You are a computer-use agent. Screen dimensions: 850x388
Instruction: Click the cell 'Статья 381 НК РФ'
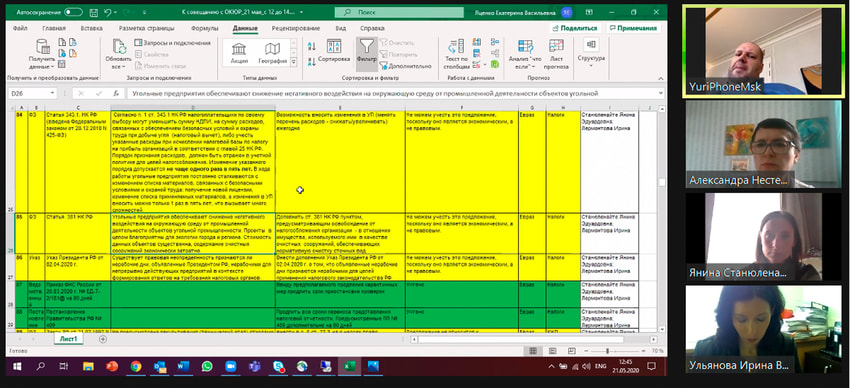78,234
